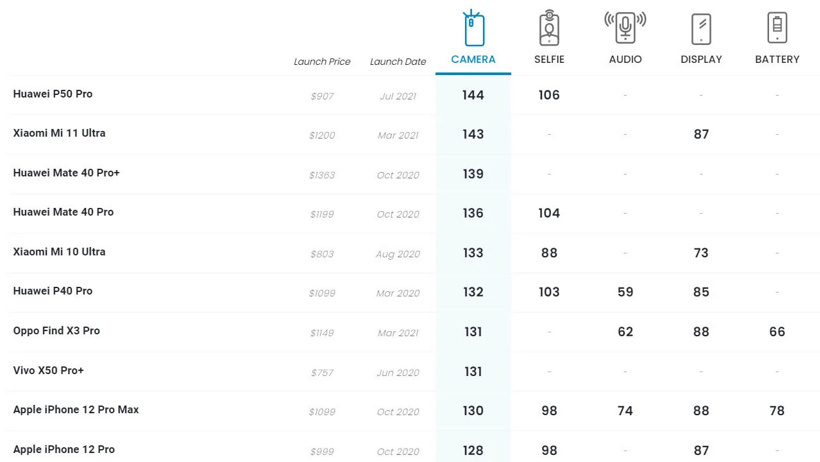The height and width of the screenshot is (462, 820).
Task: Open Vivo X50 Pro+ device link
Action: click(48, 371)
